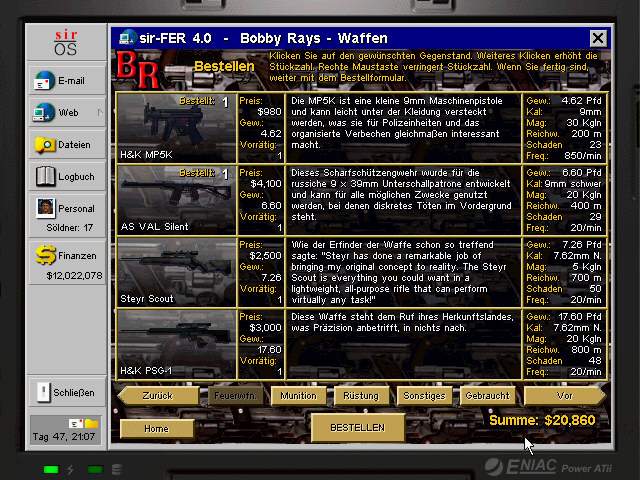The image size is (640, 480).
Task: Order another H&K MP5K weapon image
Action: [x=176, y=127]
